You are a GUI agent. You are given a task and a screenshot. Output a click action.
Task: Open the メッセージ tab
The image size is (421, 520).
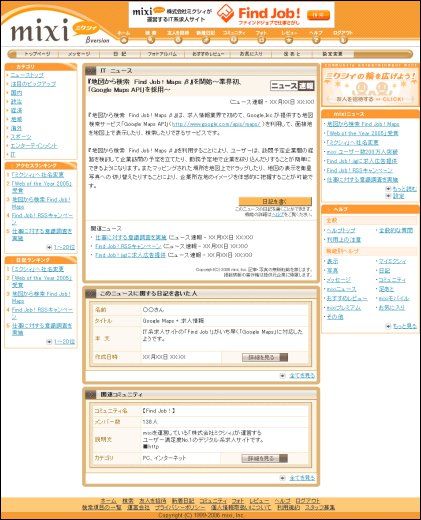pyautogui.click(x=79, y=54)
